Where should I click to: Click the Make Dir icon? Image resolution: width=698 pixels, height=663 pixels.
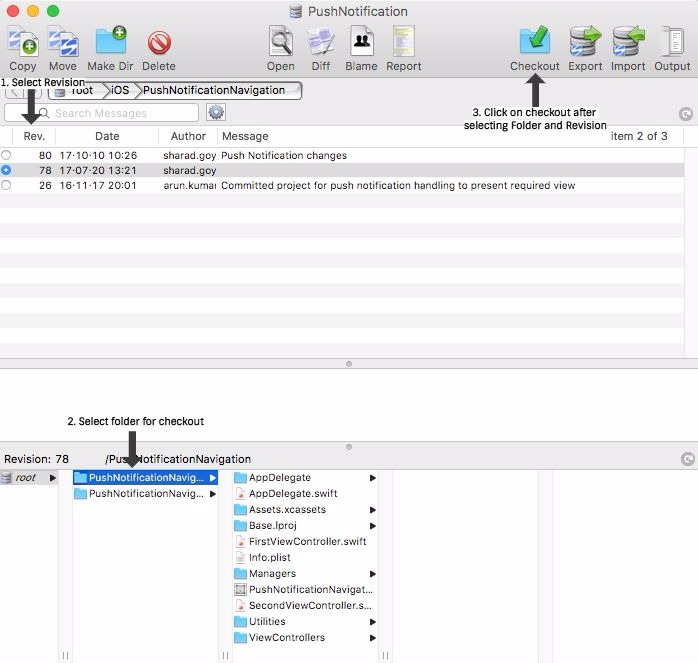point(110,42)
